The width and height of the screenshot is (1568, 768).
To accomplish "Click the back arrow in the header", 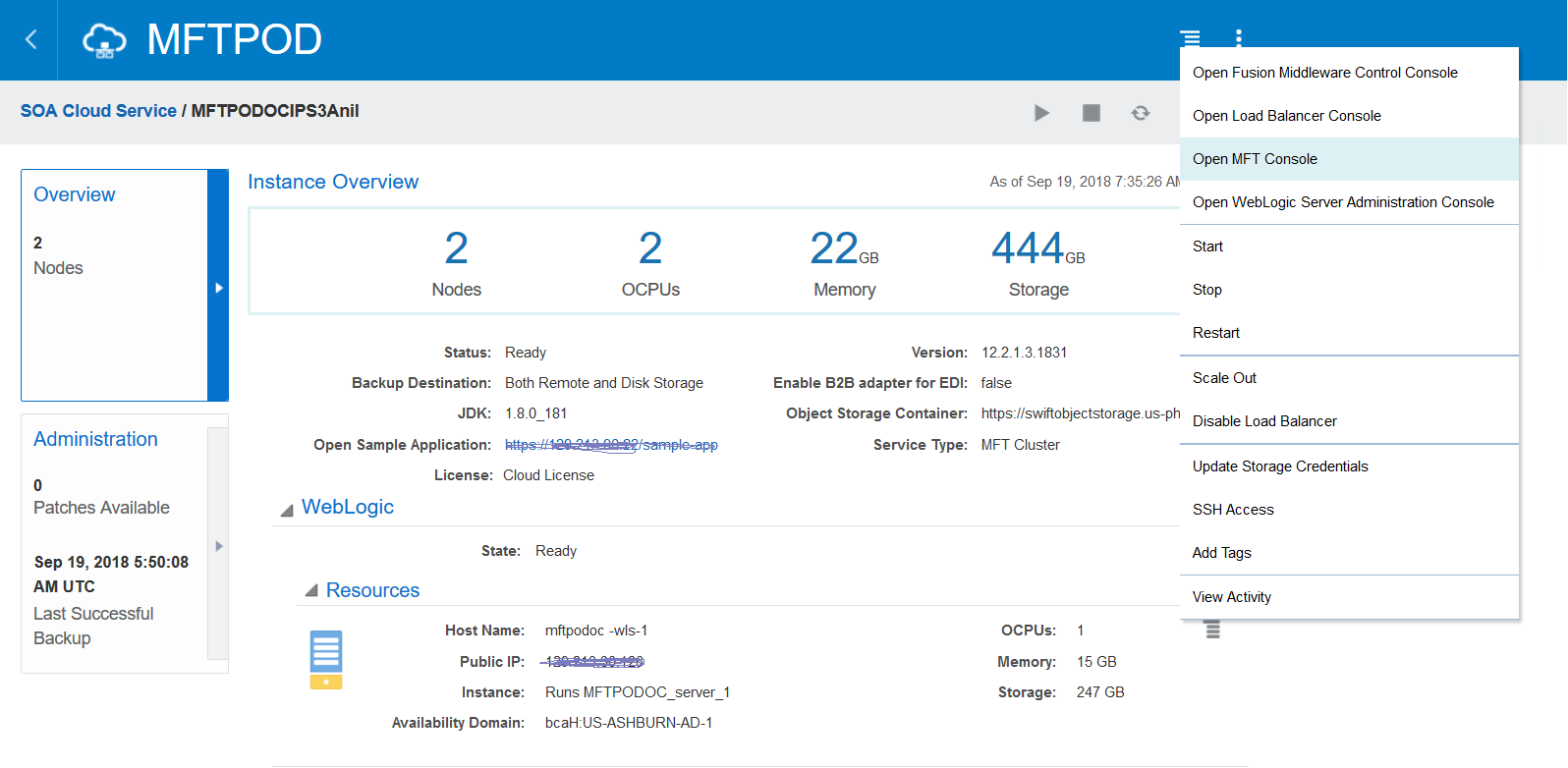I will tap(30, 39).
